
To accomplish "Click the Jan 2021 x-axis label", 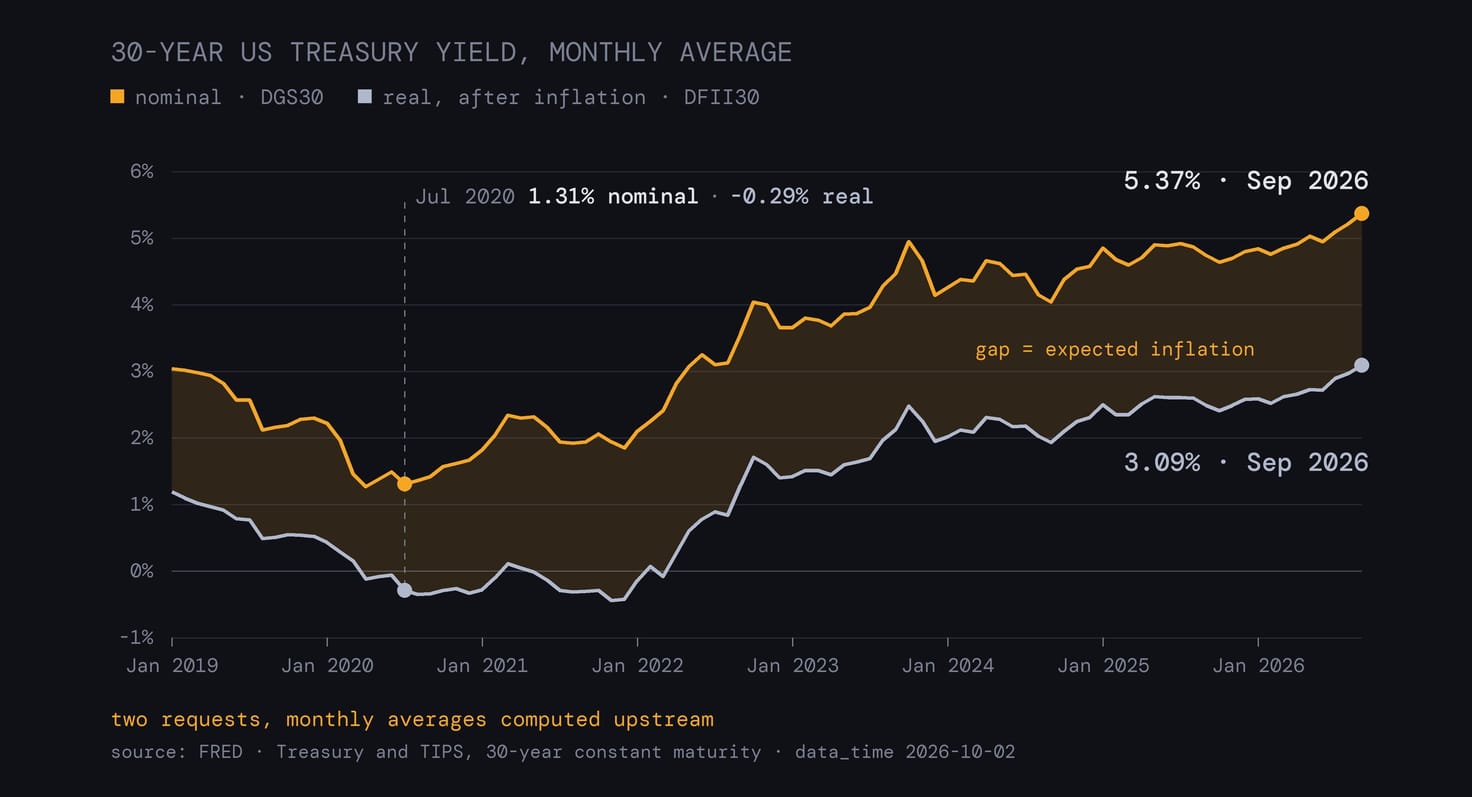I will (x=482, y=665).
